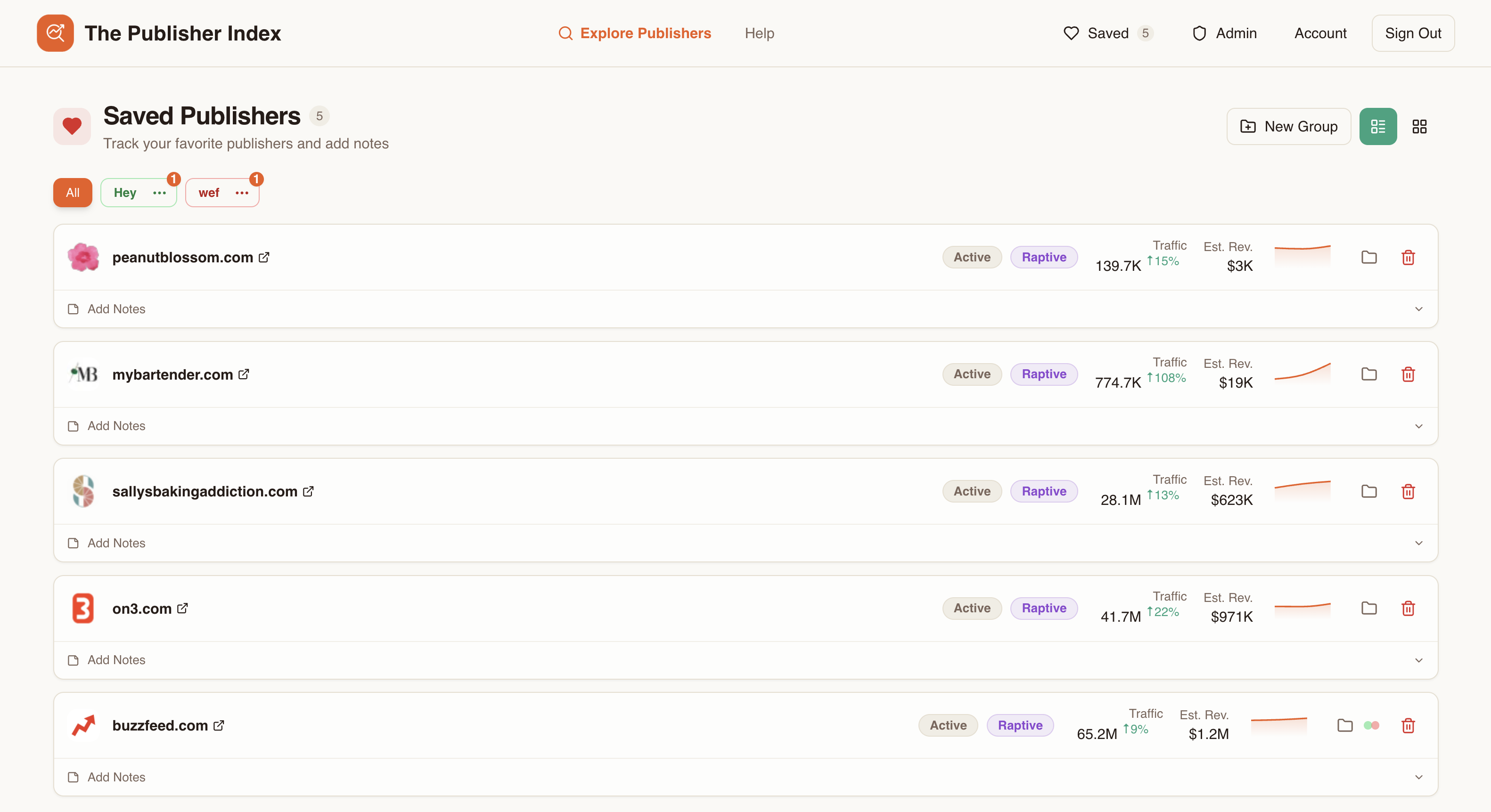Click the 28.1M traffic value
Screen dimensions: 1491x812
click(1121, 500)
